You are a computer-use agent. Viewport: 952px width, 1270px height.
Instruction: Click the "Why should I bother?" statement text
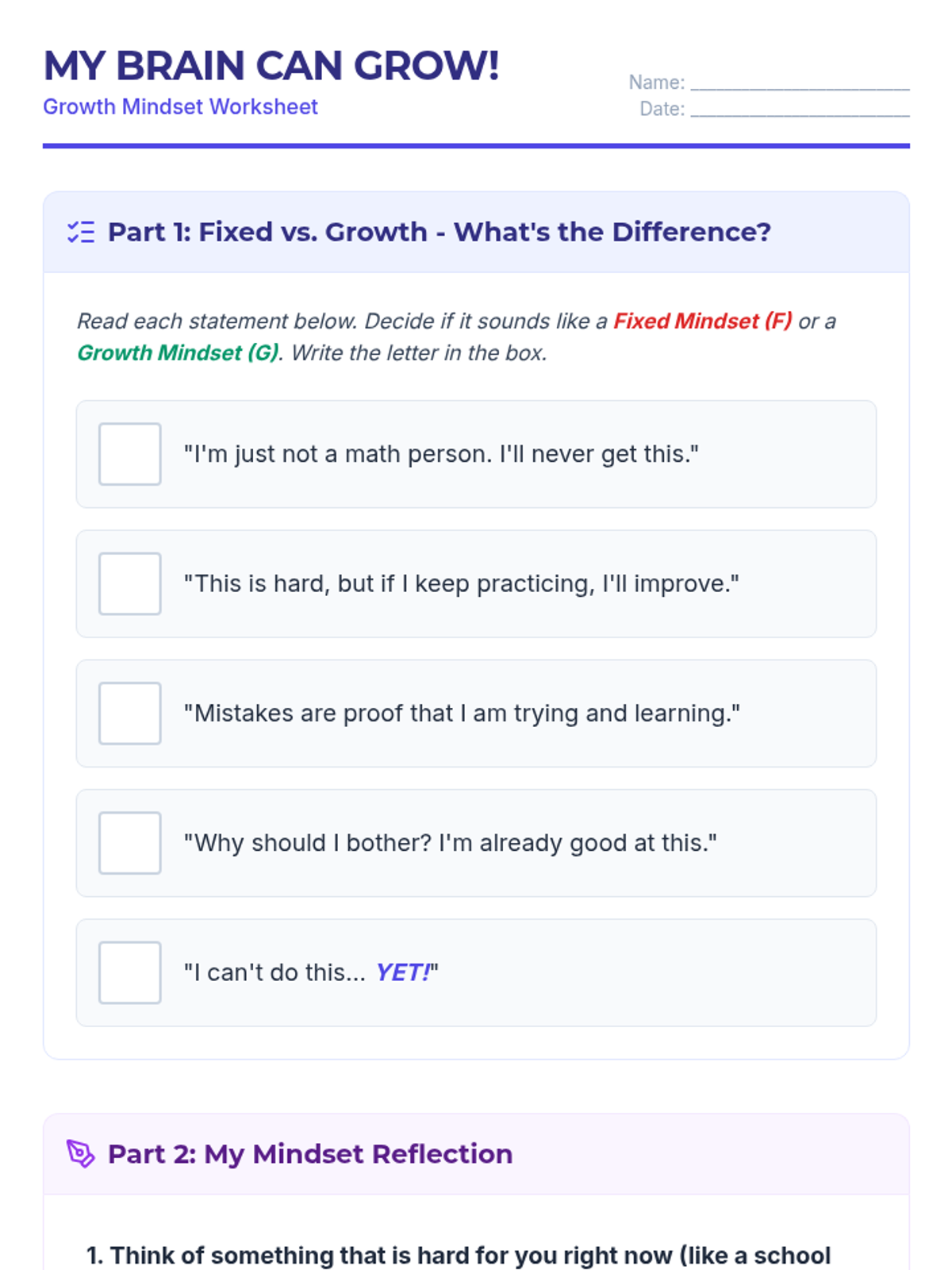click(450, 843)
